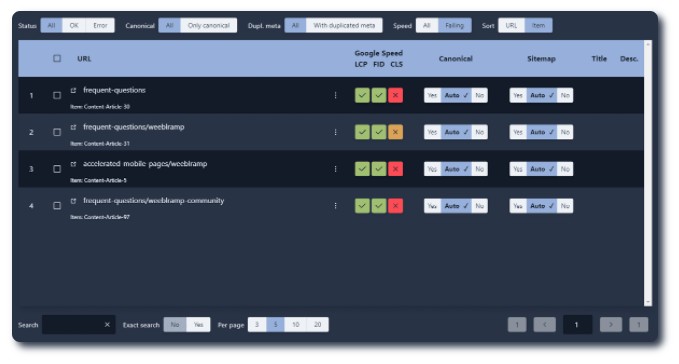Open external link for accelerated-mobile-pages/weeblramp

[73, 164]
